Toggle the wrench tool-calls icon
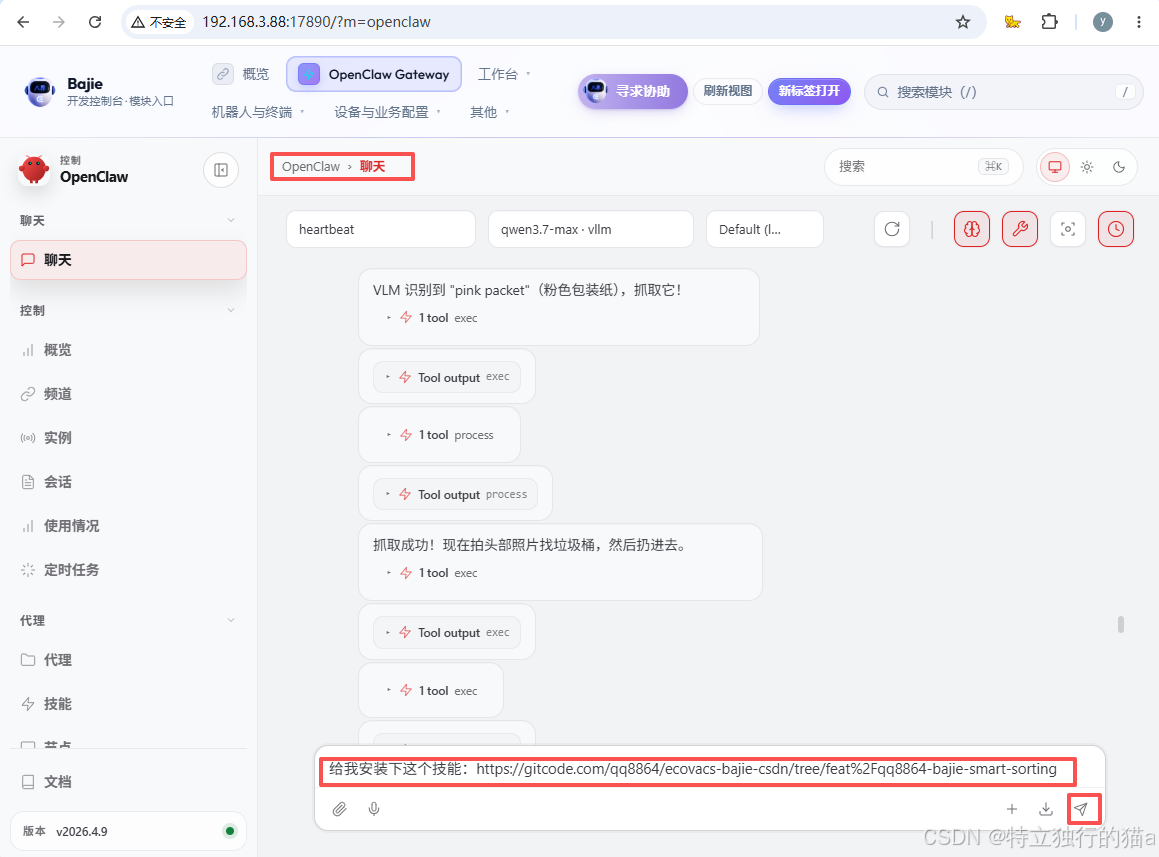1159x857 pixels. click(x=1020, y=229)
